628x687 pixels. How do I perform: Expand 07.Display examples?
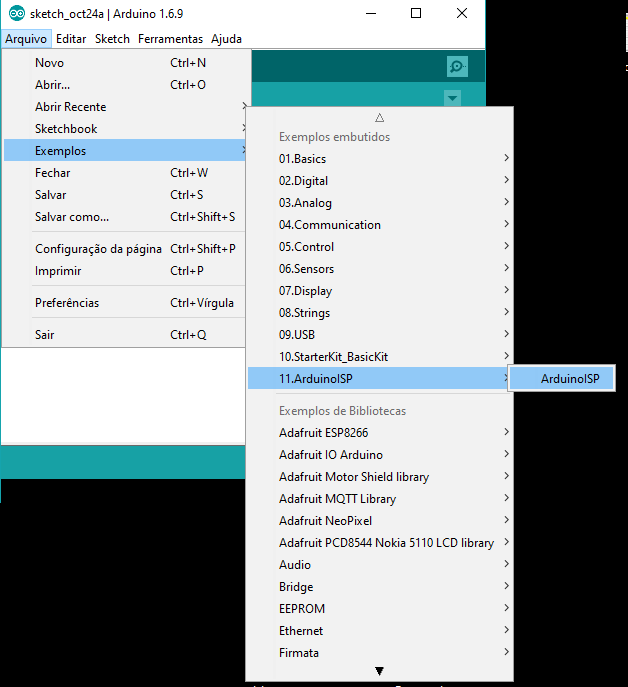point(380,290)
